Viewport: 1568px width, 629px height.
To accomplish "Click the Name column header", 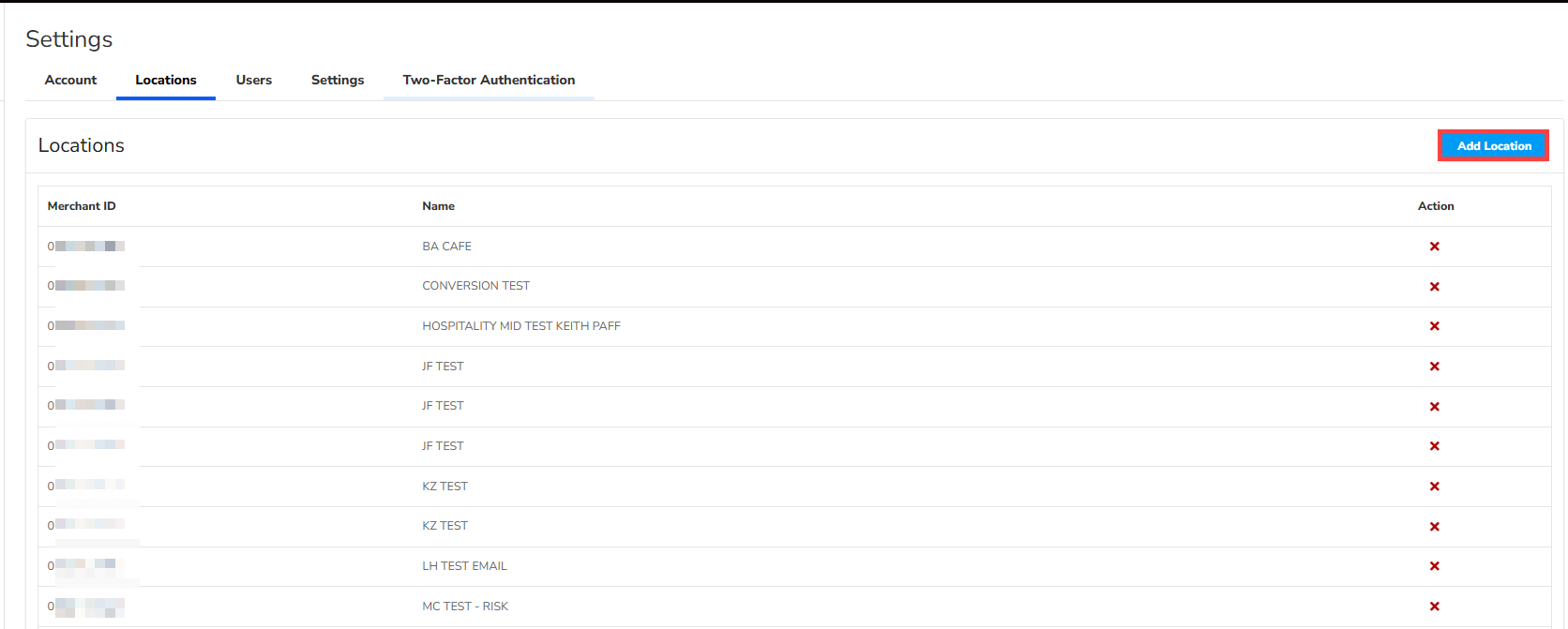I will pos(438,206).
